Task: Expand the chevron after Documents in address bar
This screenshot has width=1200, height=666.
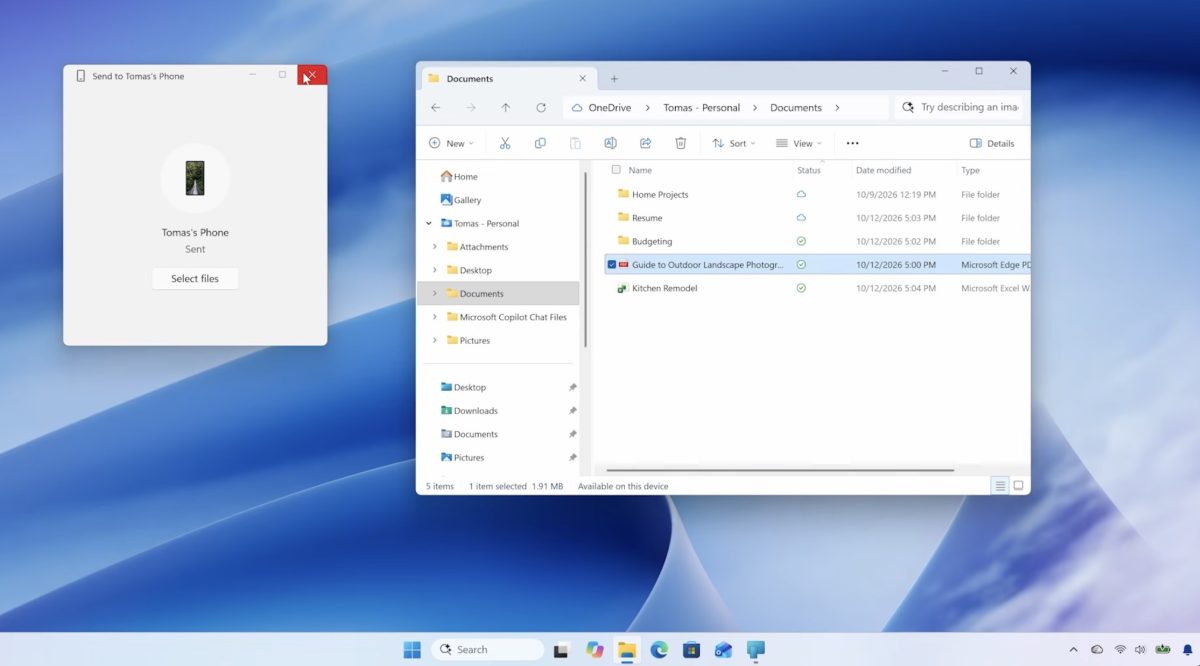Action: coord(837,108)
